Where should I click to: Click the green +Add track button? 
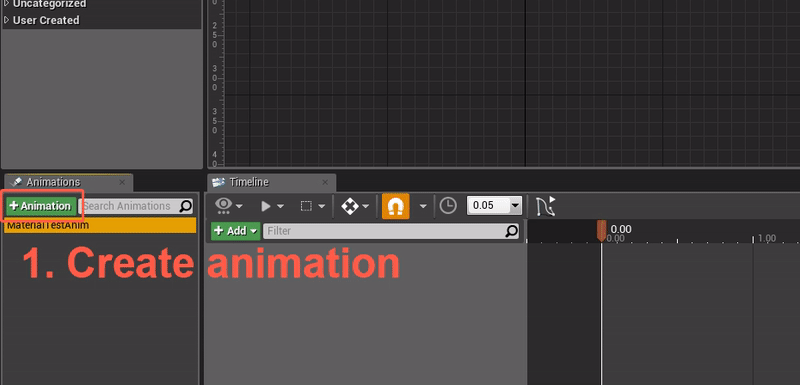pos(236,231)
